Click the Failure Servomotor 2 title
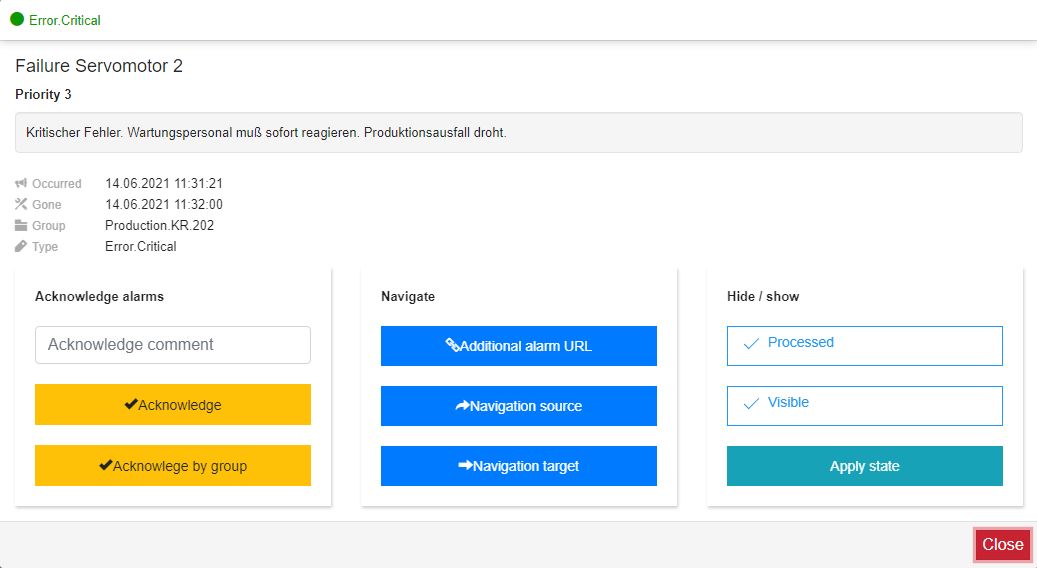This screenshot has width=1037, height=568. (x=99, y=65)
